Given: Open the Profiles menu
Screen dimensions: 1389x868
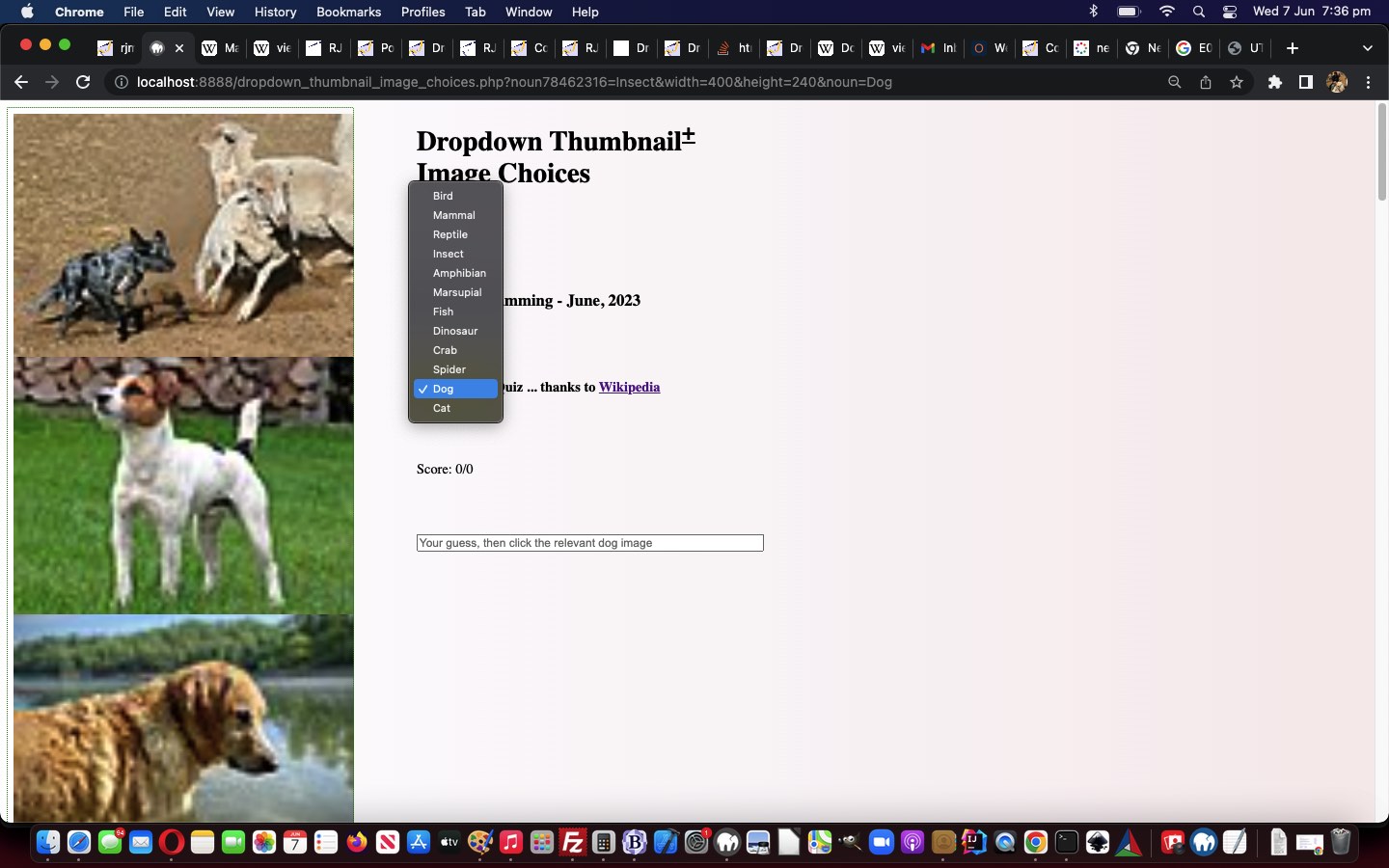Looking at the screenshot, I should (422, 12).
